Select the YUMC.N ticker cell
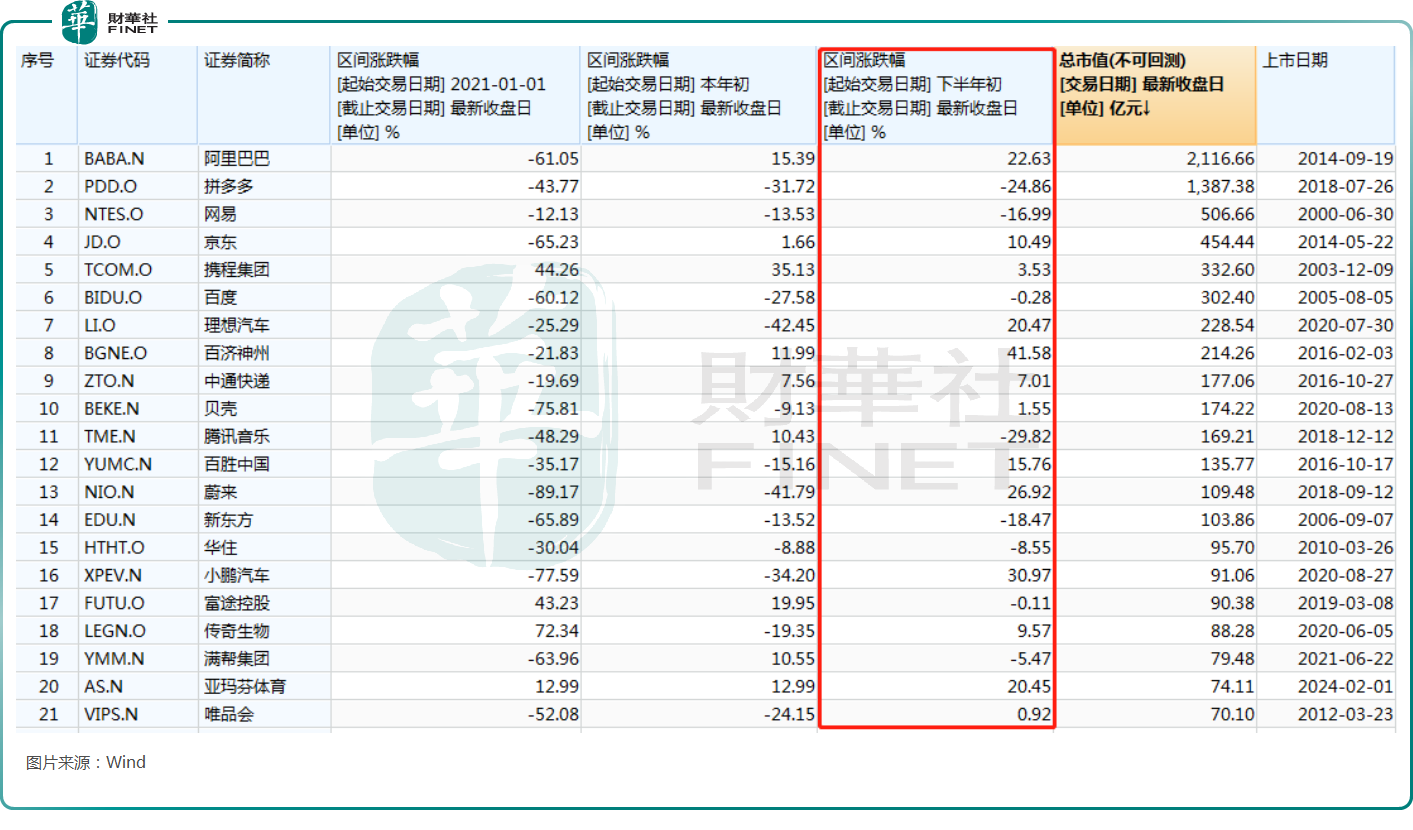The width and height of the screenshot is (1413, 830). click(x=138, y=464)
